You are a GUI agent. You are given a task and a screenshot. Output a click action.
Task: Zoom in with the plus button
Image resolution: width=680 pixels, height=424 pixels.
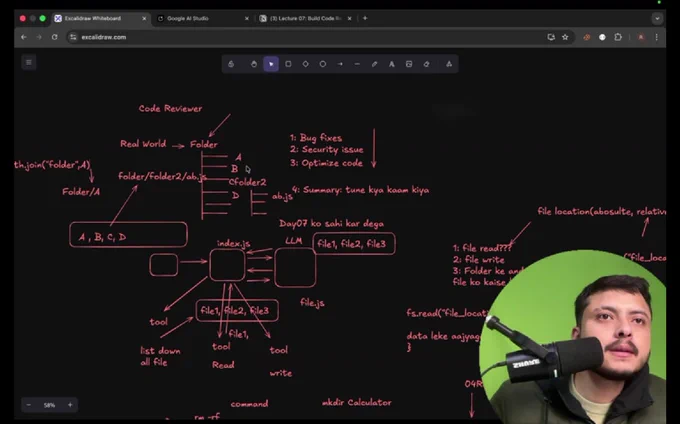point(70,405)
